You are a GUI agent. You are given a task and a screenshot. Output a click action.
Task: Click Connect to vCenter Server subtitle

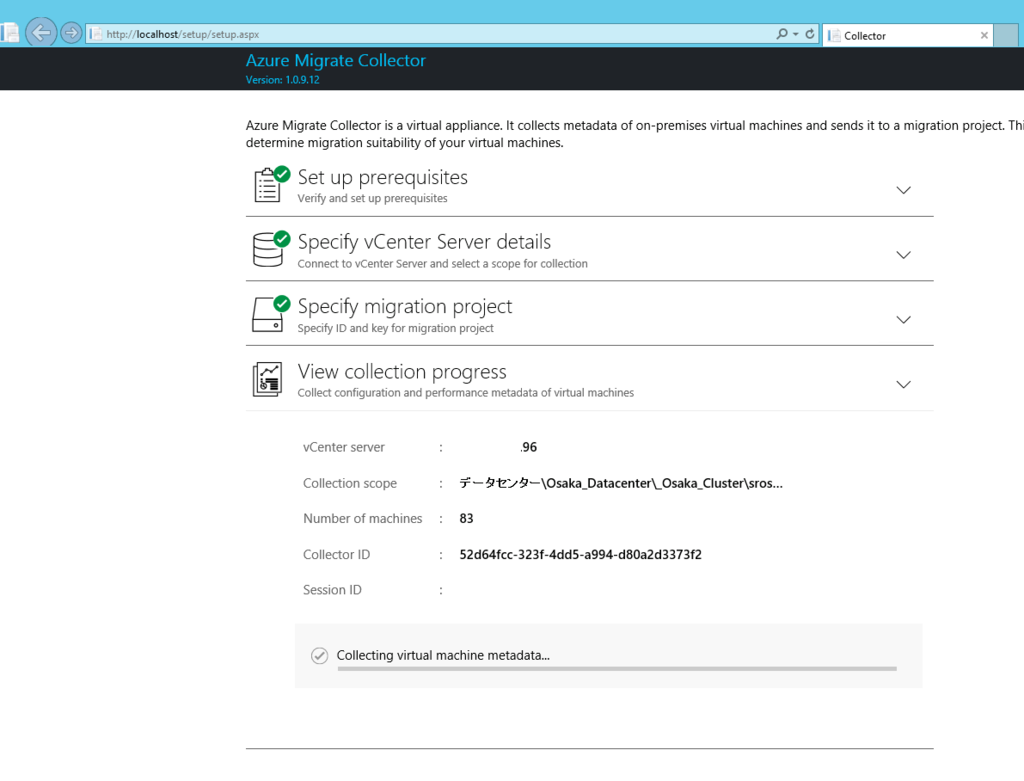[443, 263]
